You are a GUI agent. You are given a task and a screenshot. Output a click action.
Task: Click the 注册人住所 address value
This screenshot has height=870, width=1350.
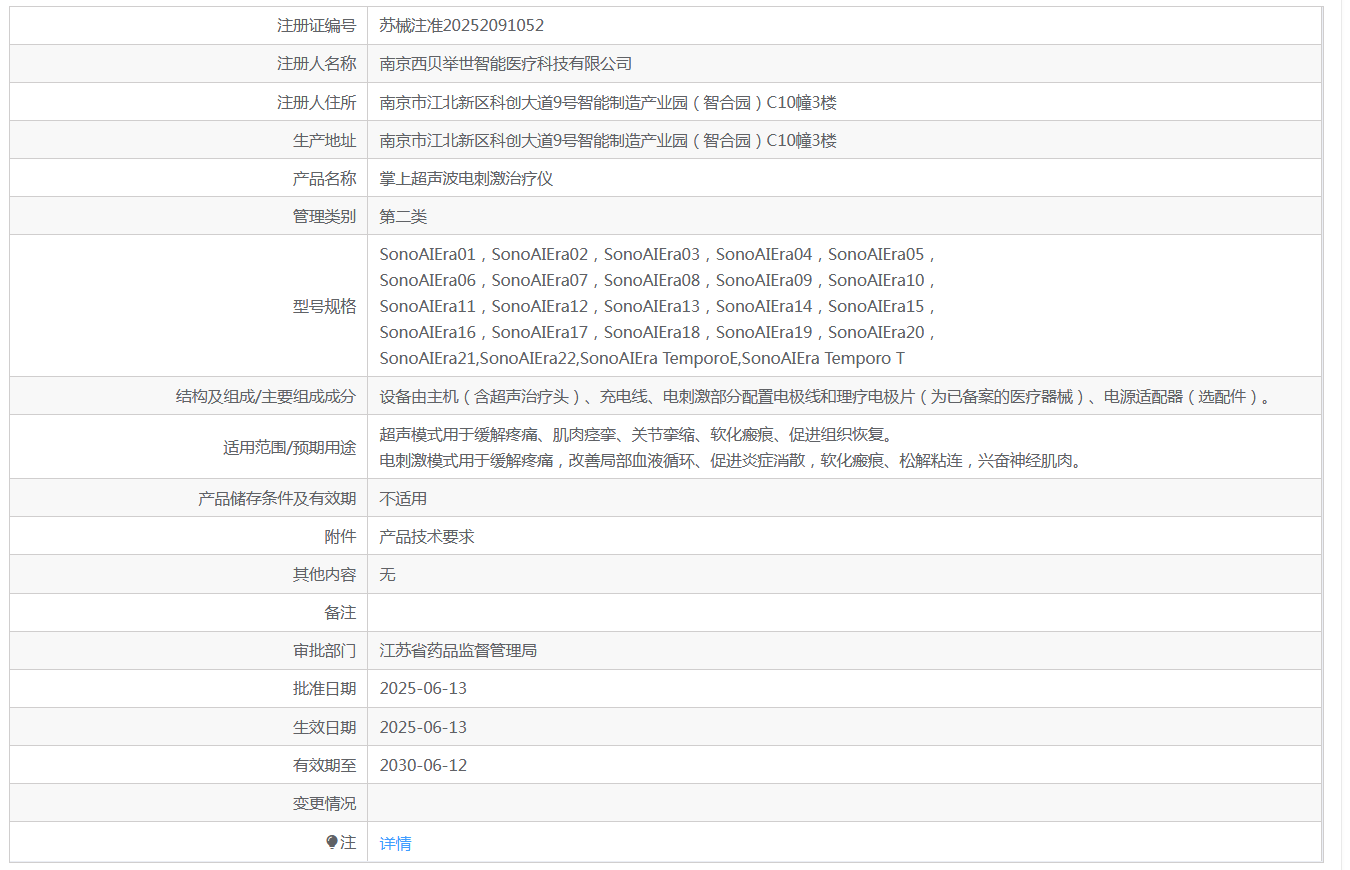coord(608,102)
